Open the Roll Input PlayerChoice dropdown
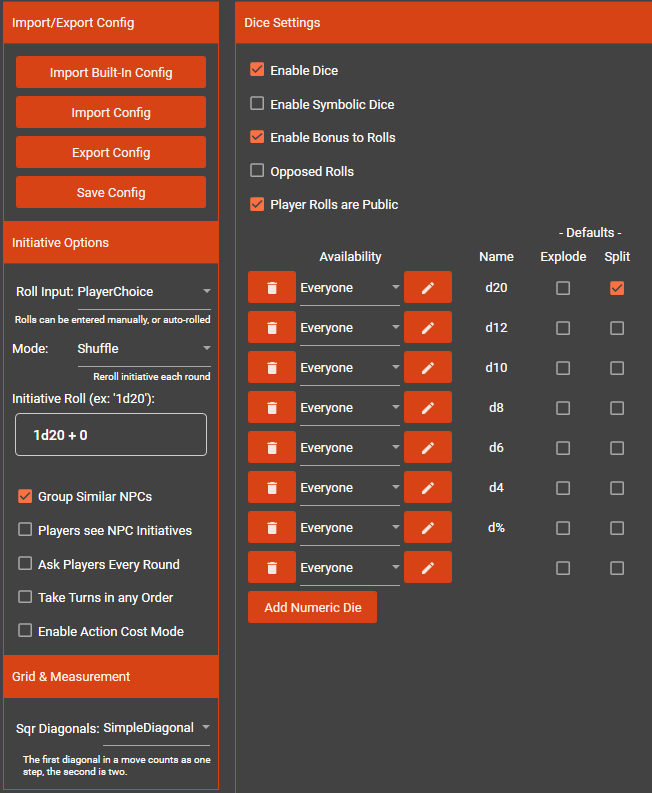652x793 pixels. 144,292
